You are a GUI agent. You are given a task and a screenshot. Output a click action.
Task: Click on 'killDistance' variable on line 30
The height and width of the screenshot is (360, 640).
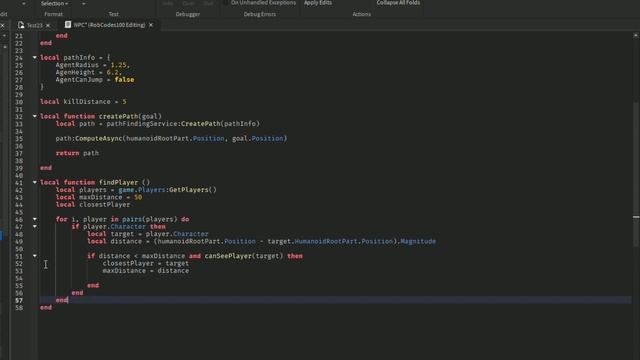(87, 102)
